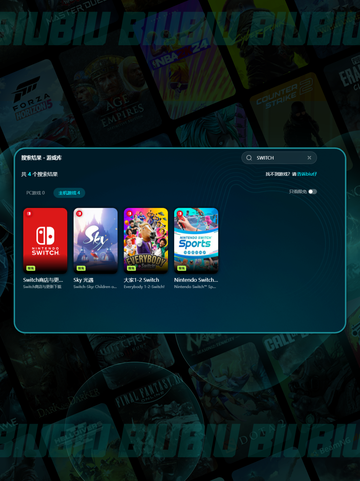Clear the SWITCH search text with X
This screenshot has height=481, width=360.
pos(309,158)
